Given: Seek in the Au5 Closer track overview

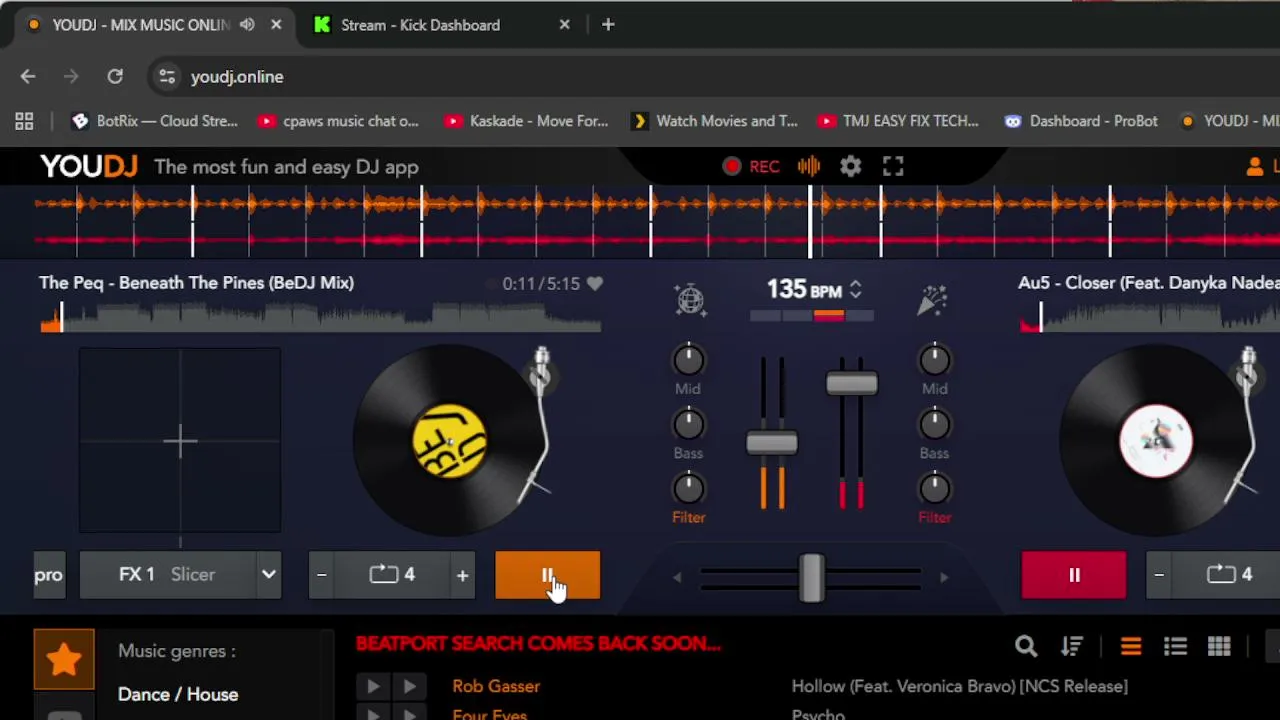Looking at the screenshot, I should [x=1150, y=317].
